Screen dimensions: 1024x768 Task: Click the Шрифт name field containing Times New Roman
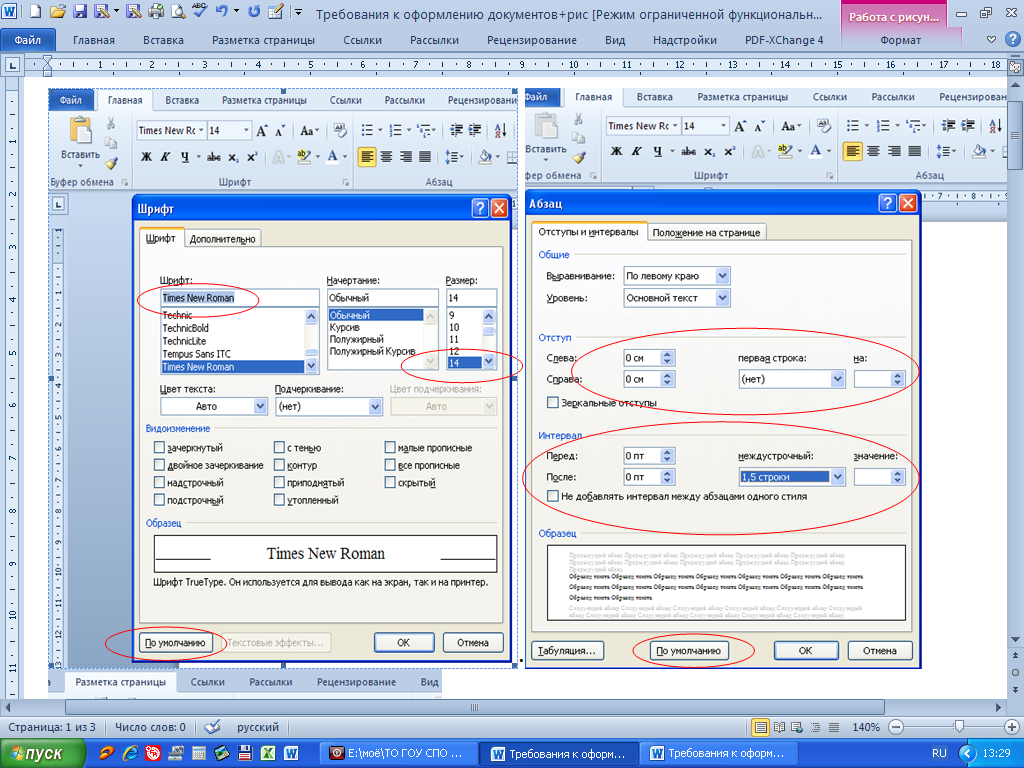(239, 298)
